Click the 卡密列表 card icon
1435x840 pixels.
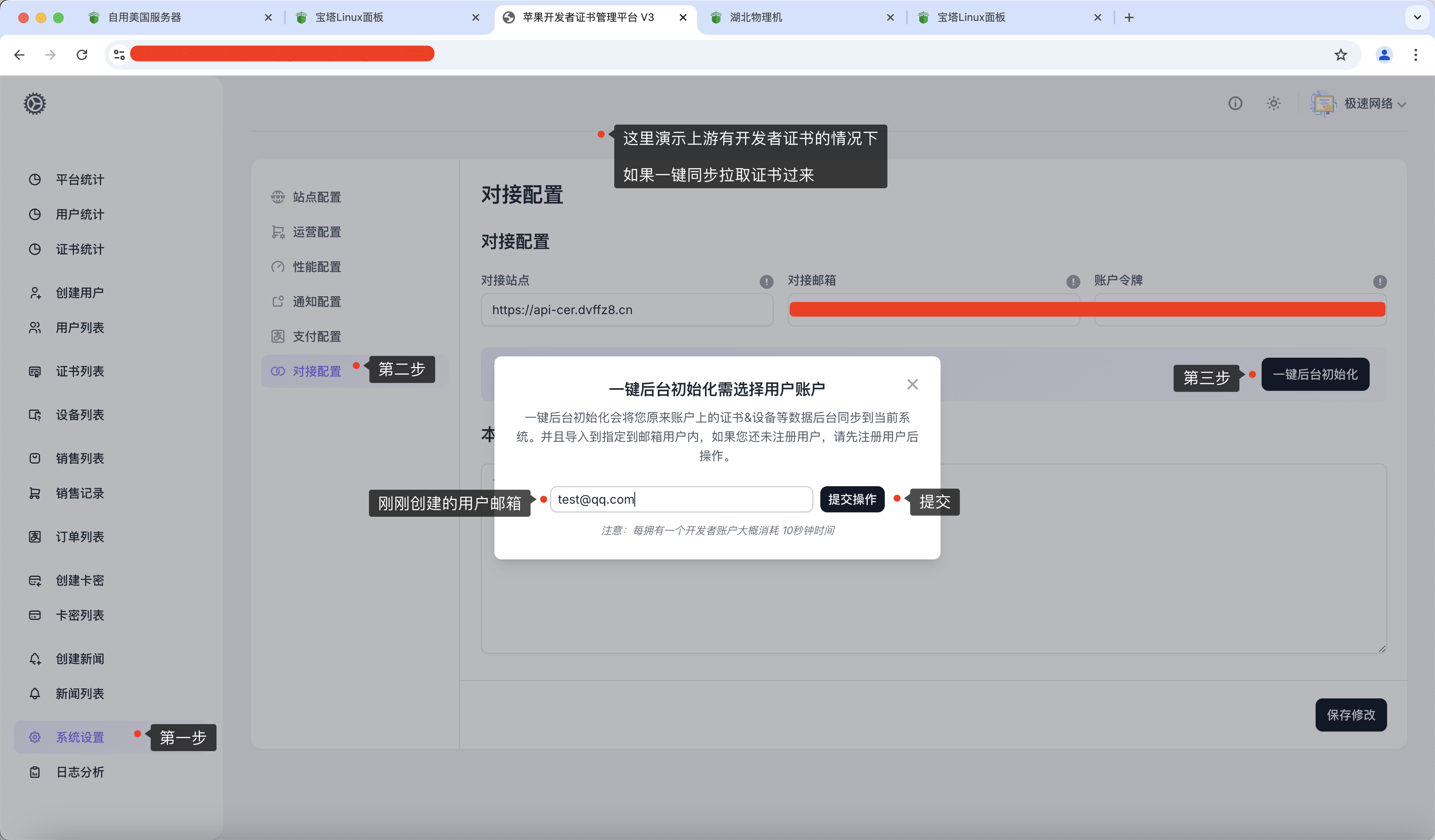click(35, 615)
